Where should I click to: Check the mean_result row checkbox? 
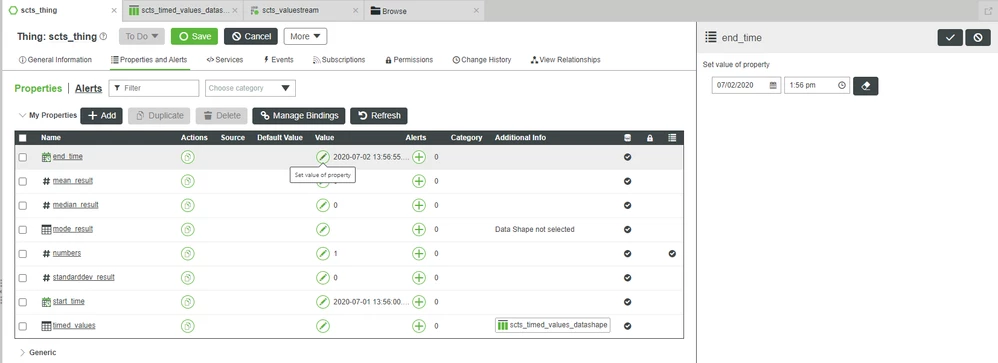(23, 182)
